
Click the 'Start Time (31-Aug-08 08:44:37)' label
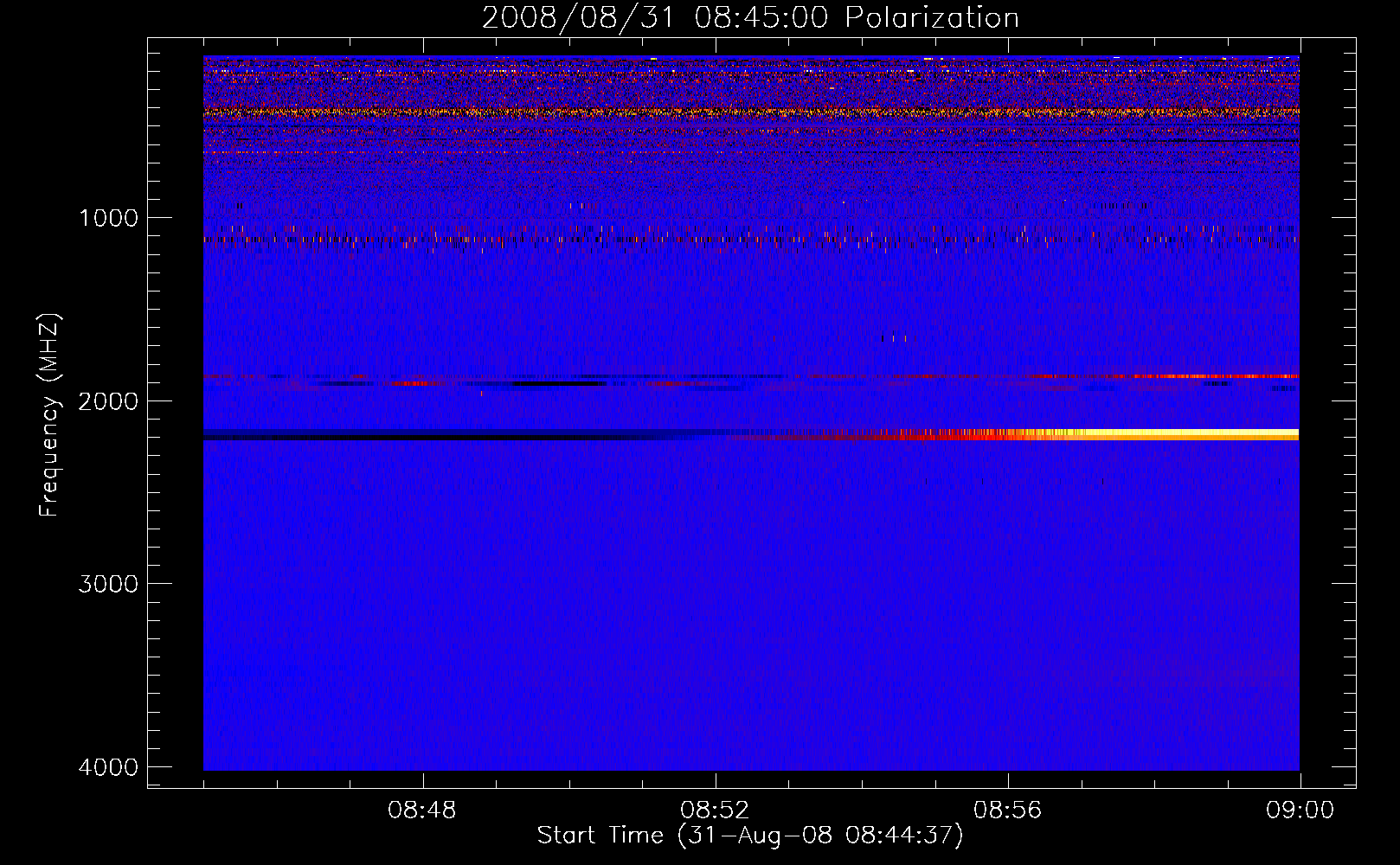coord(750,836)
